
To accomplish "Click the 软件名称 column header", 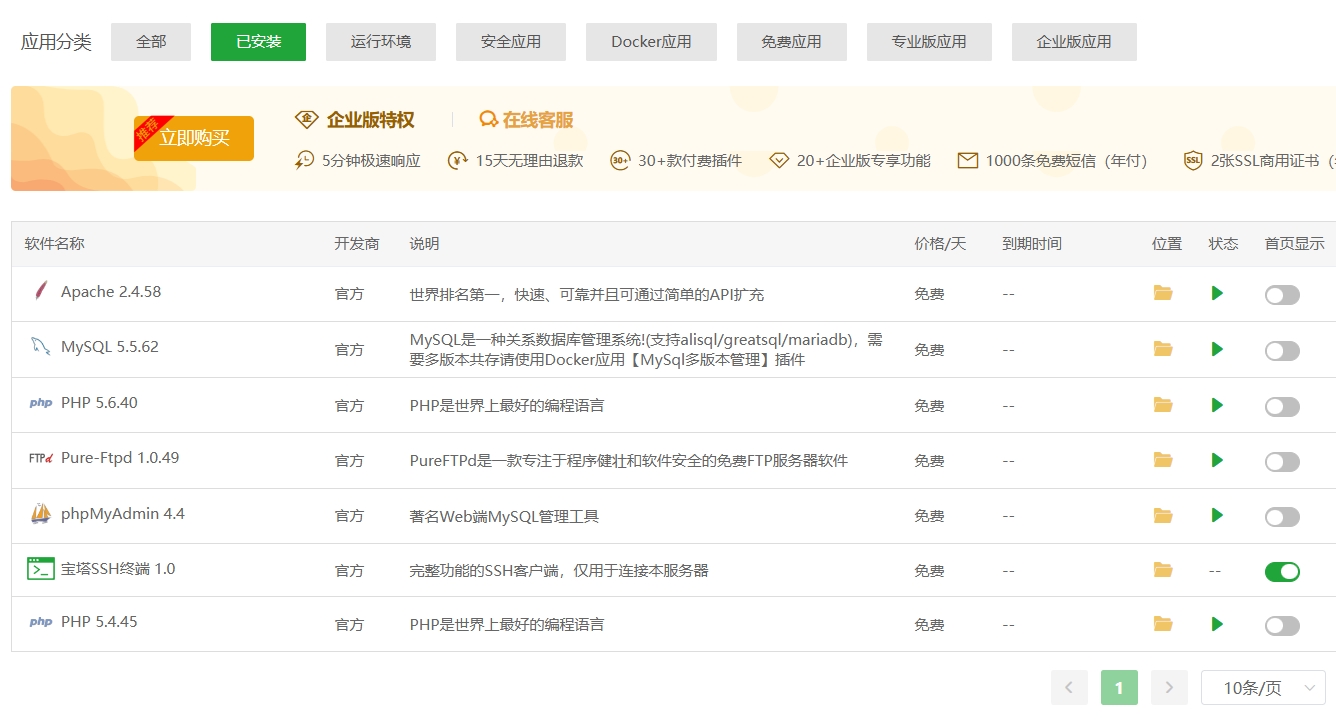I will coord(55,244).
